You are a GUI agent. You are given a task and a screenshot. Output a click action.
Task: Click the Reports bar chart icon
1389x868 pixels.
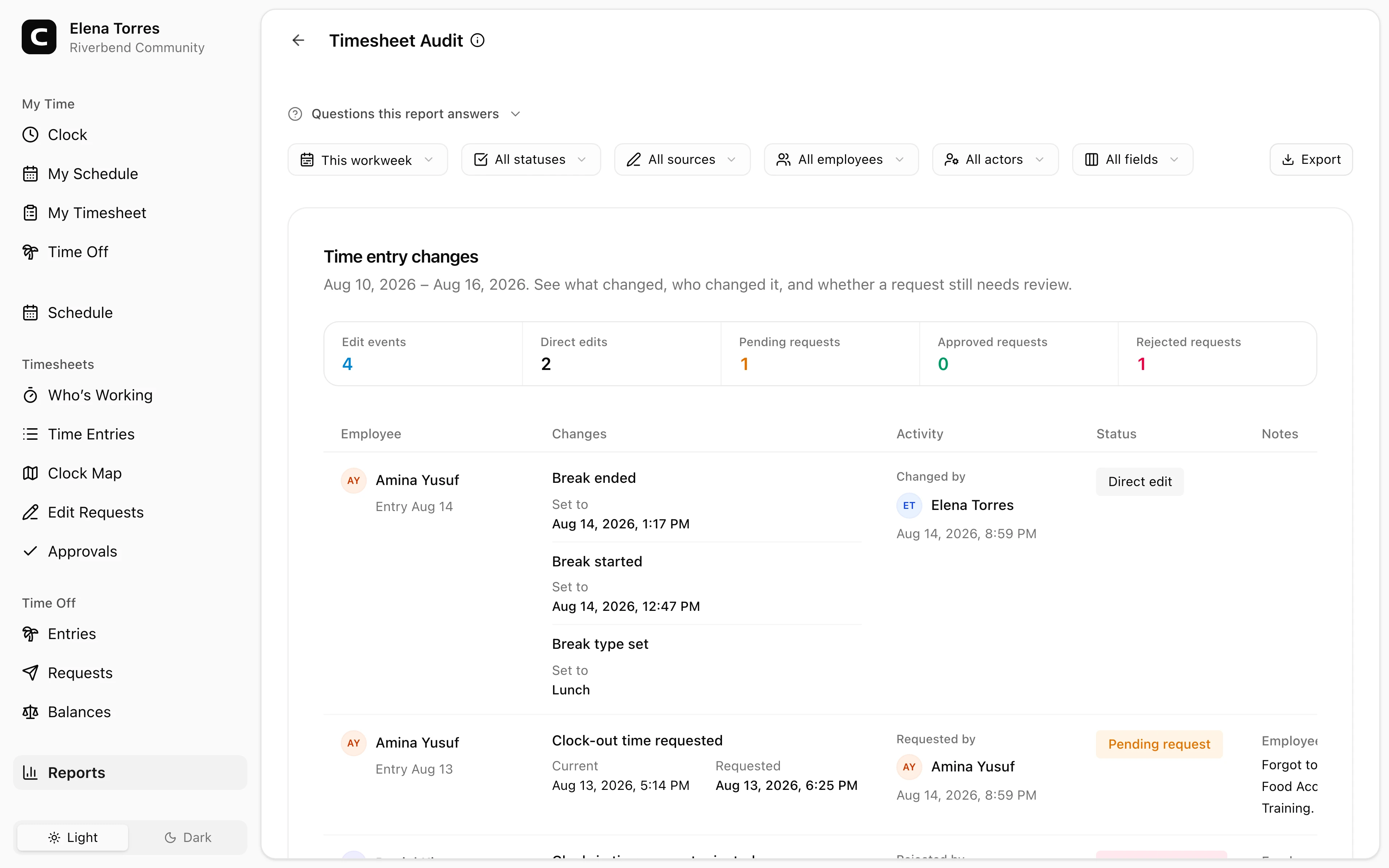(x=30, y=773)
